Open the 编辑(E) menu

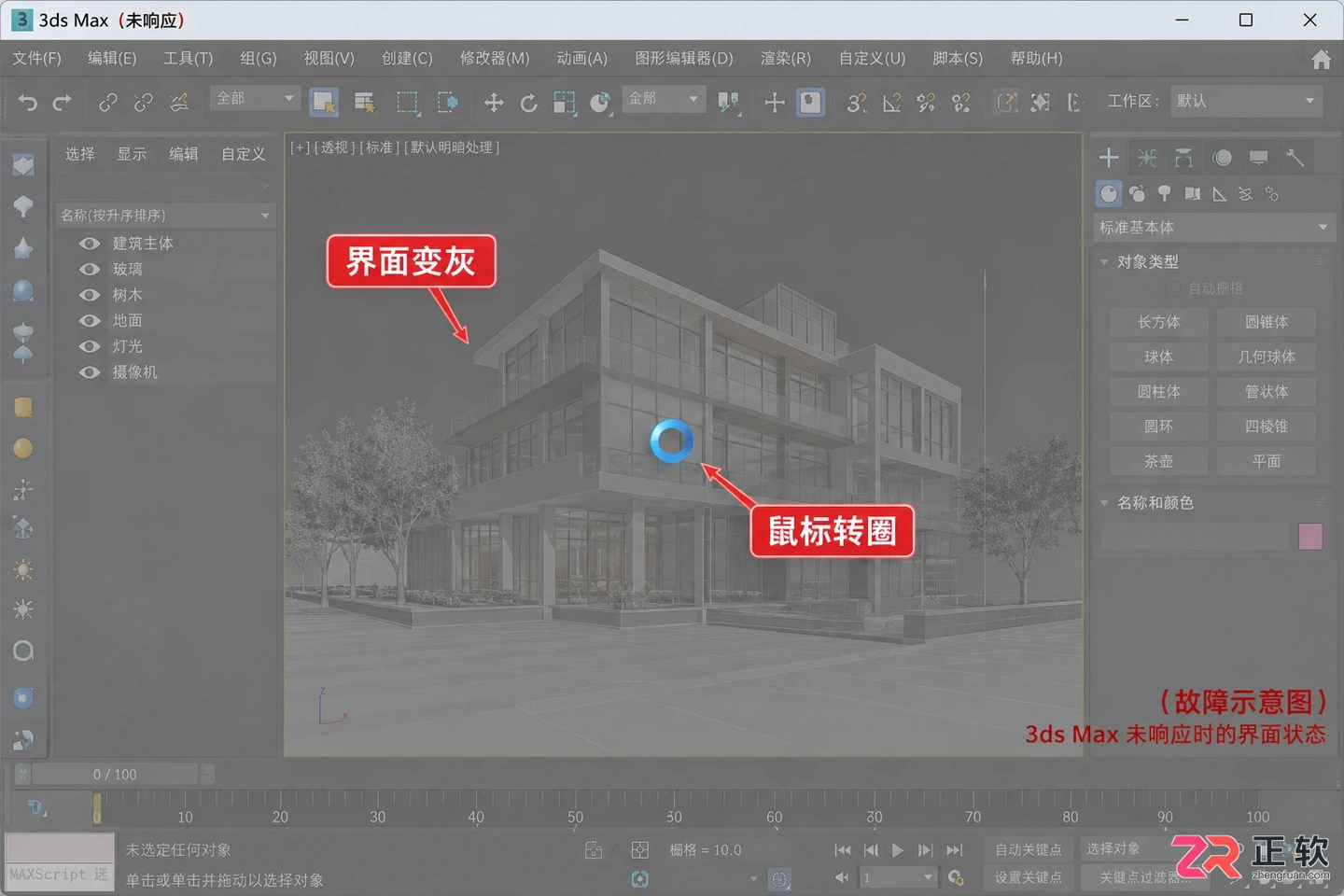point(112,59)
